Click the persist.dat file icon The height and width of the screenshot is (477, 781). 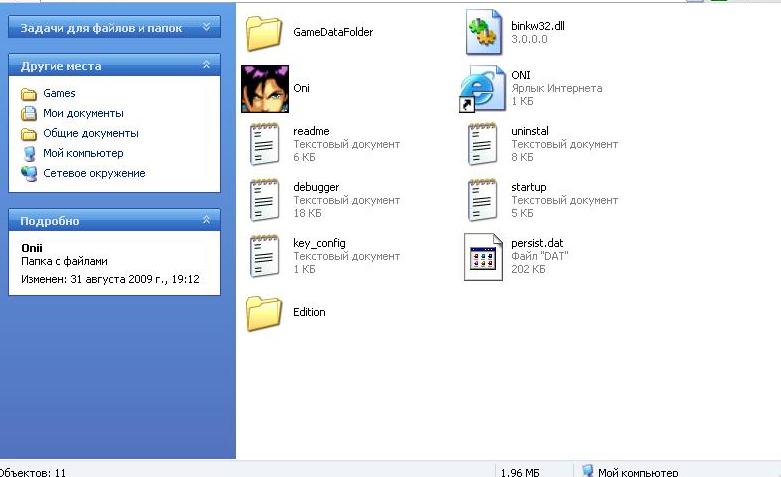(x=483, y=257)
